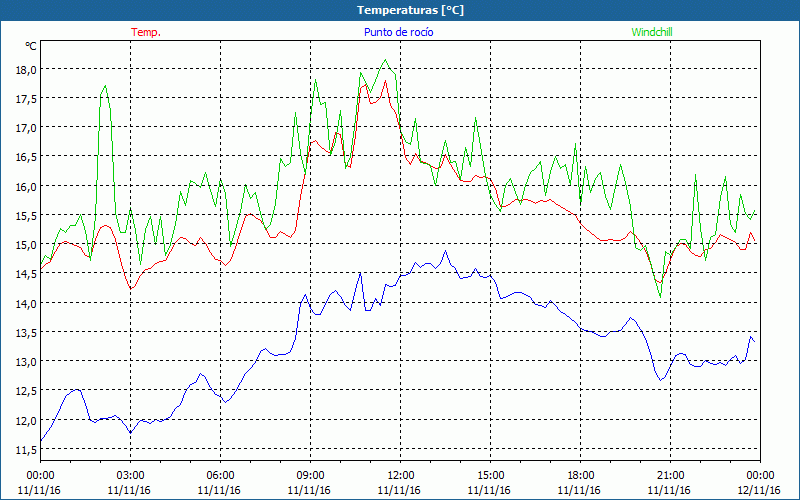
Task: Click the '15:00' time axis label
Action: pyautogui.click(x=490, y=476)
